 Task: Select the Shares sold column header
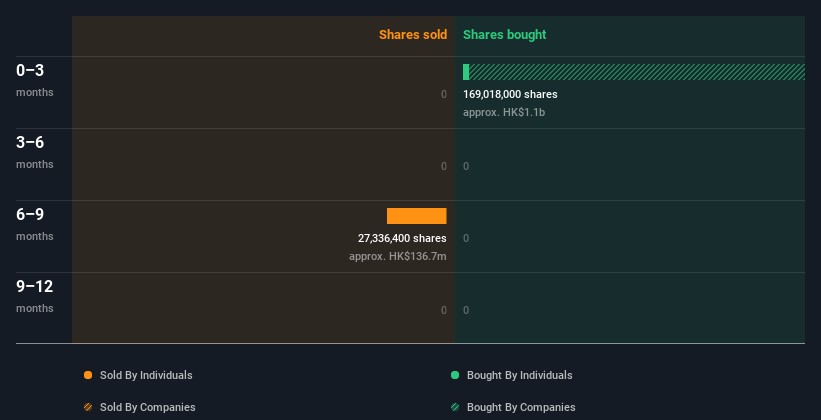(x=413, y=35)
